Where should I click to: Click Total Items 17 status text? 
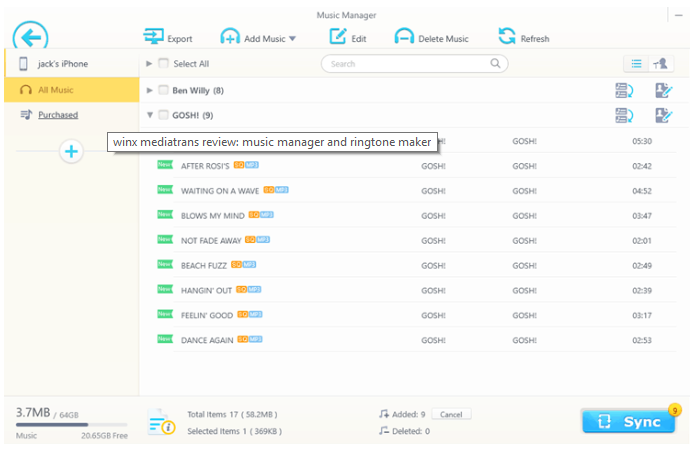232,414
